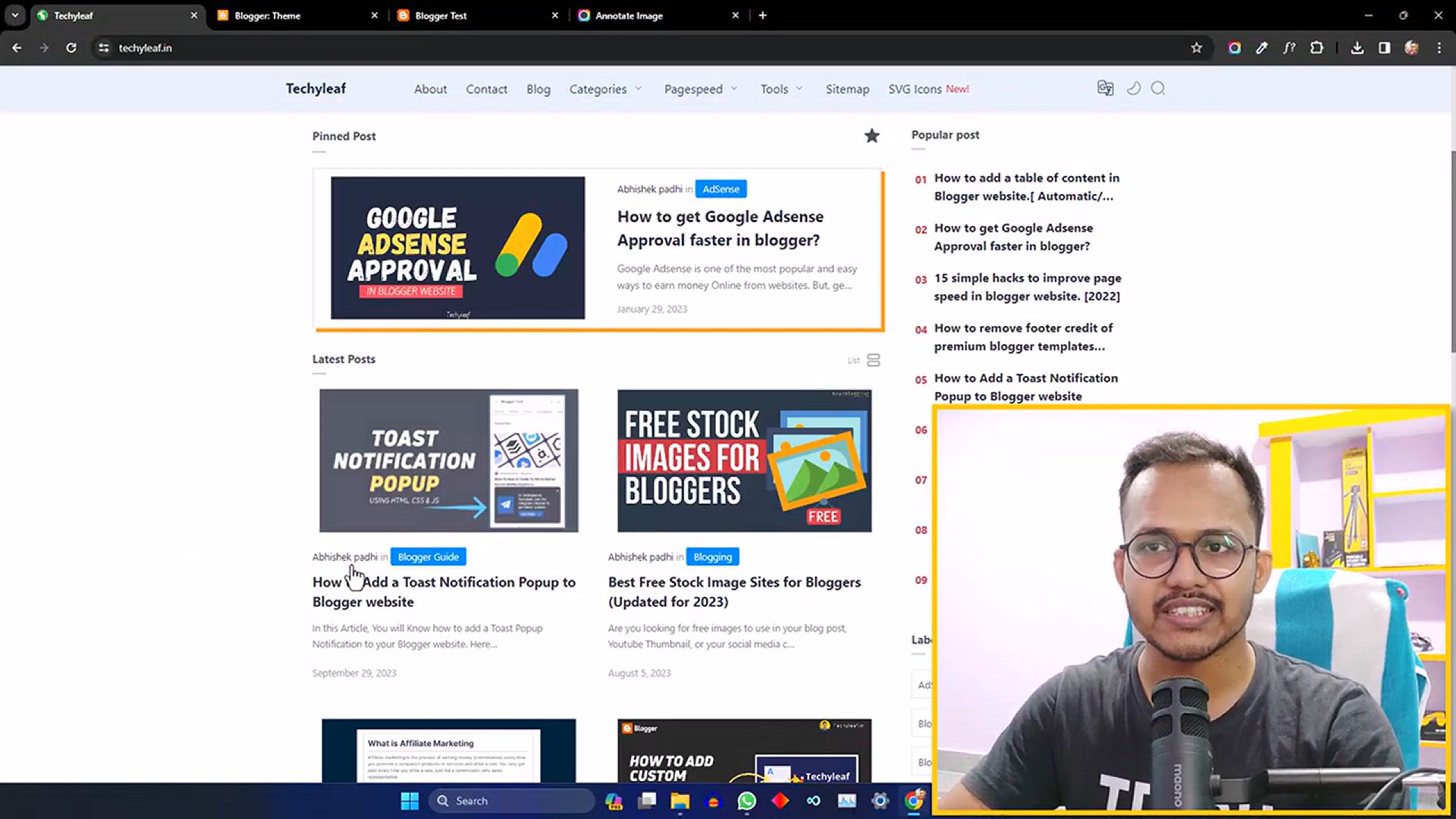
Task: Open pinned post How to get Google Adsense title
Action: point(720,228)
